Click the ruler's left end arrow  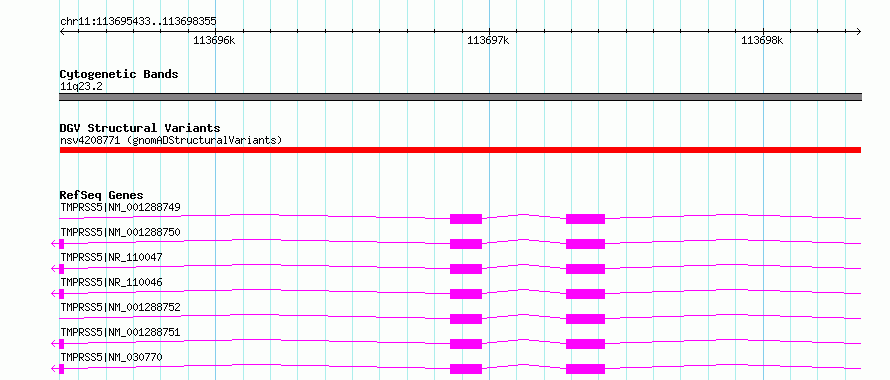[62, 31]
